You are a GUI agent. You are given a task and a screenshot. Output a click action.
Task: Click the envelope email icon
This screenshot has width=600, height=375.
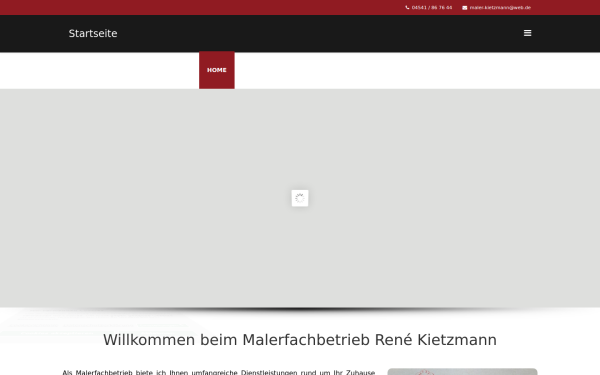(465, 8)
